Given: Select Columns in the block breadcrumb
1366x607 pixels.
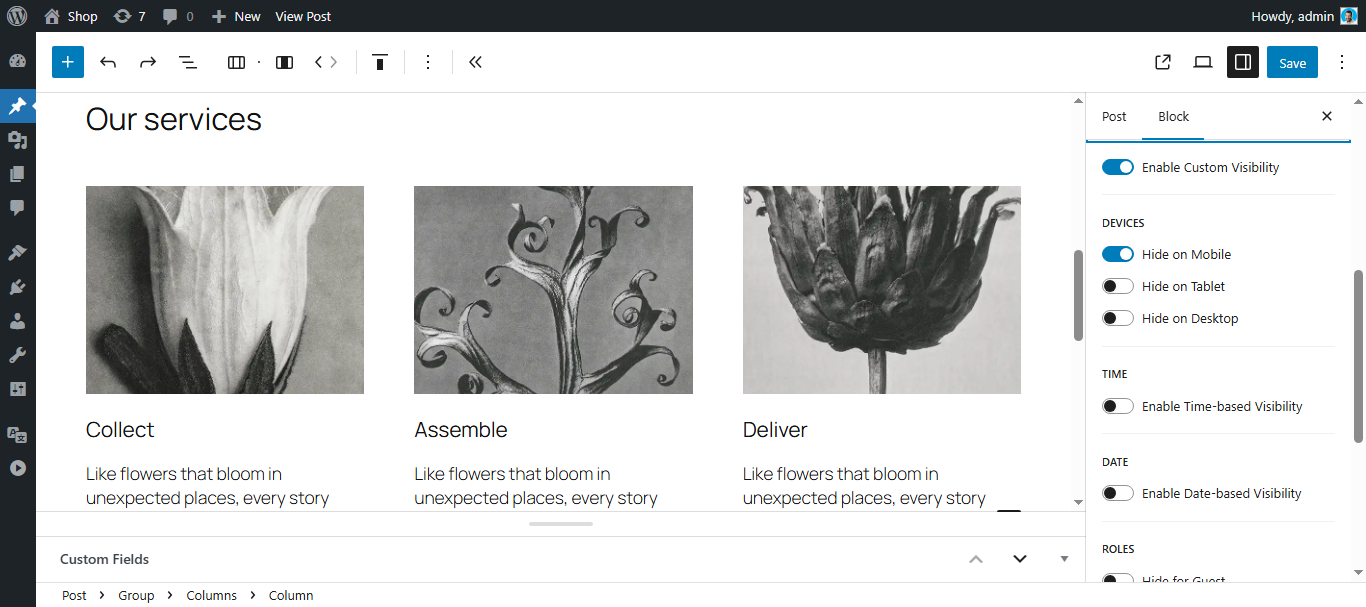Looking at the screenshot, I should point(211,595).
